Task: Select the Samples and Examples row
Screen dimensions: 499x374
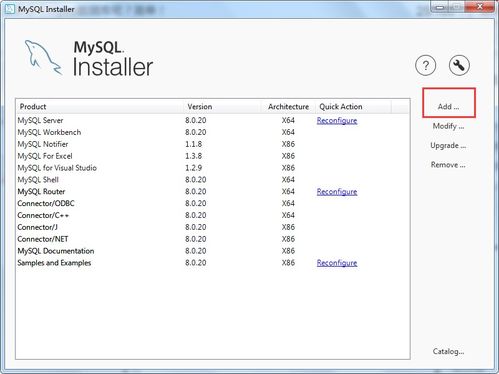Action: 212,263
